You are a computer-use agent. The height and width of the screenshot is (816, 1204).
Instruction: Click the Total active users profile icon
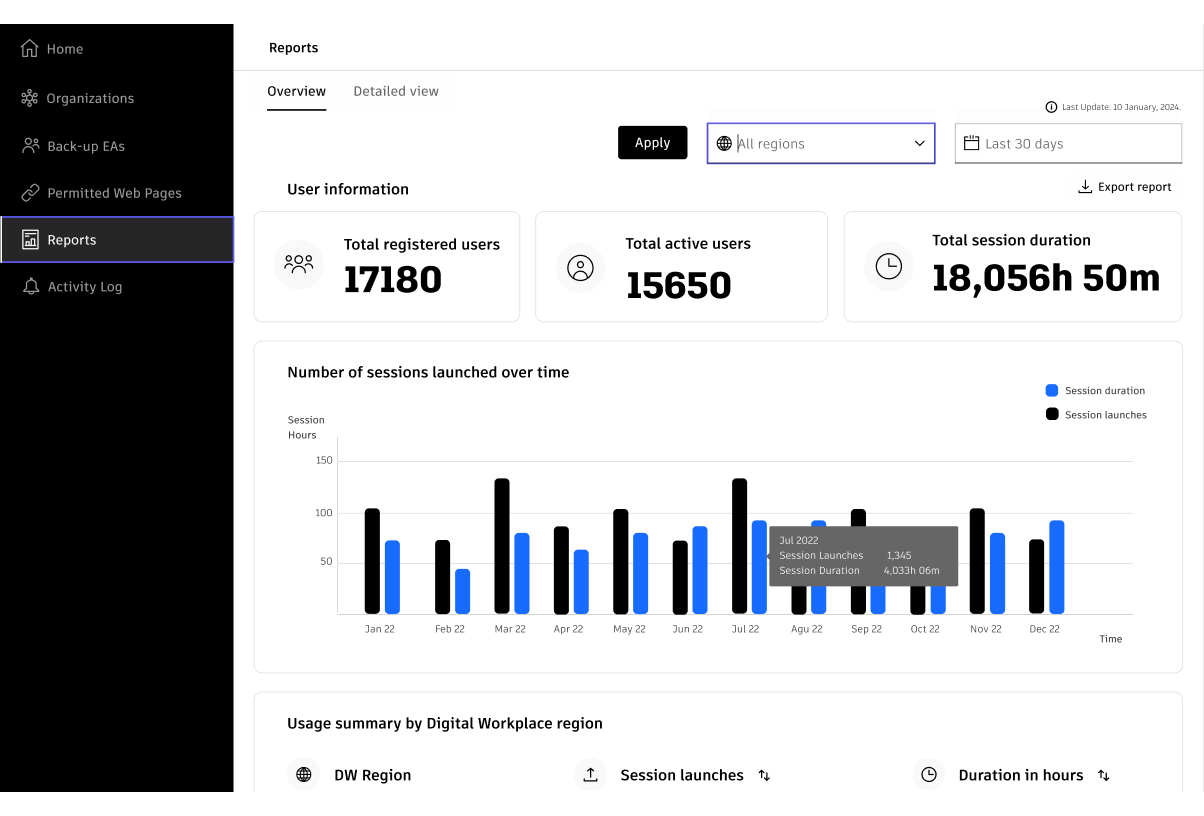580,268
